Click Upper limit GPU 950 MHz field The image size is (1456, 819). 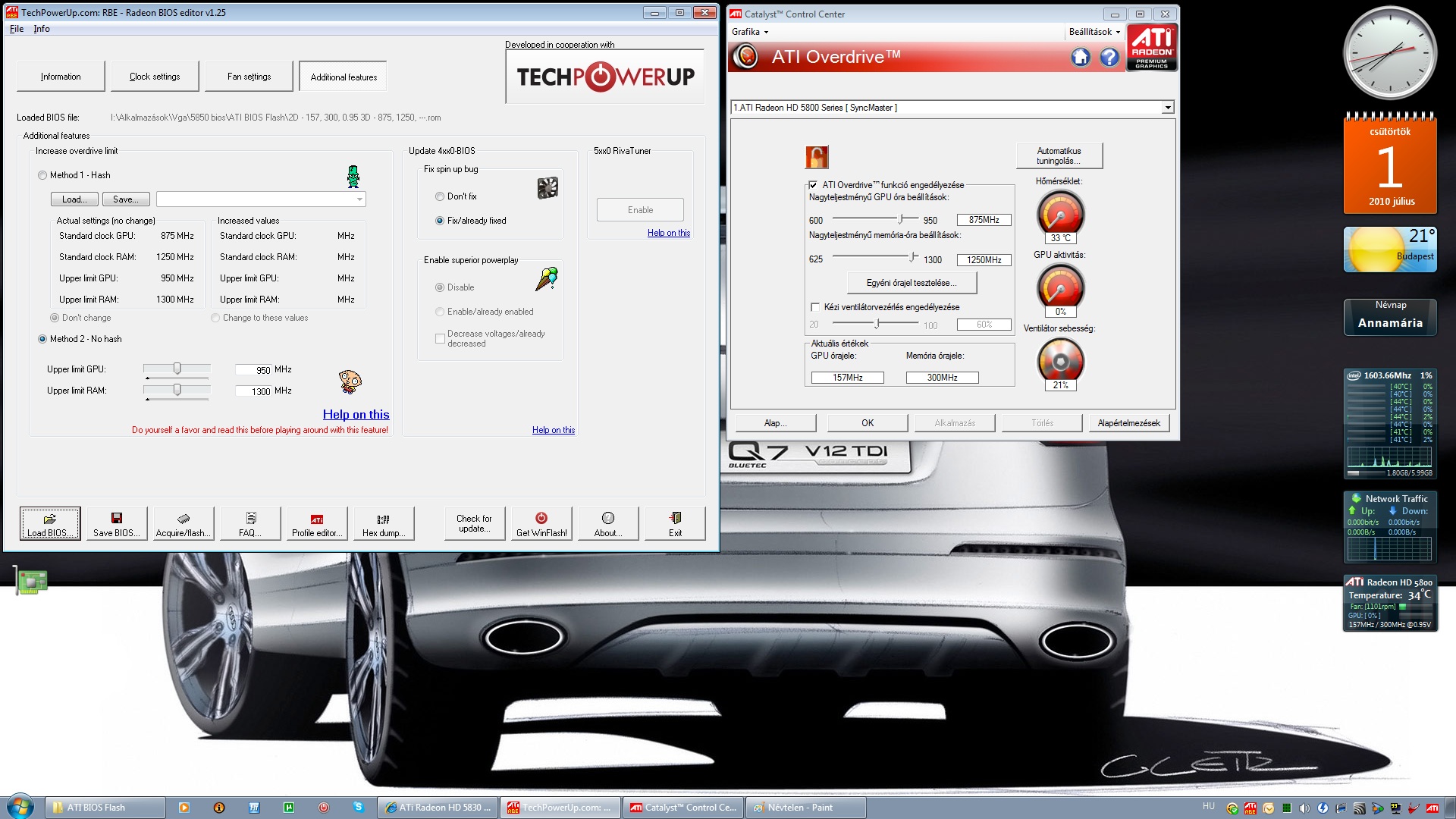(254, 370)
